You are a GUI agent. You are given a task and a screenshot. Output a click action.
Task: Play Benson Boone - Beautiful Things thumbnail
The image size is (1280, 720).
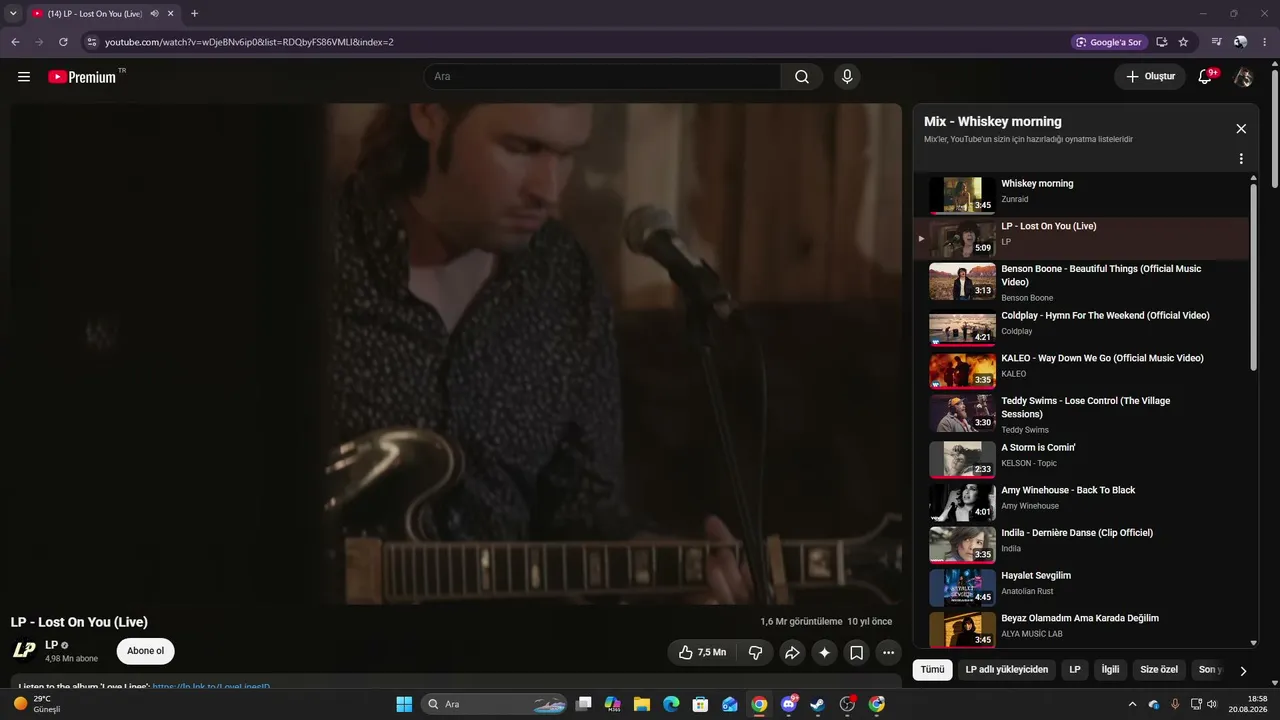(x=962, y=281)
